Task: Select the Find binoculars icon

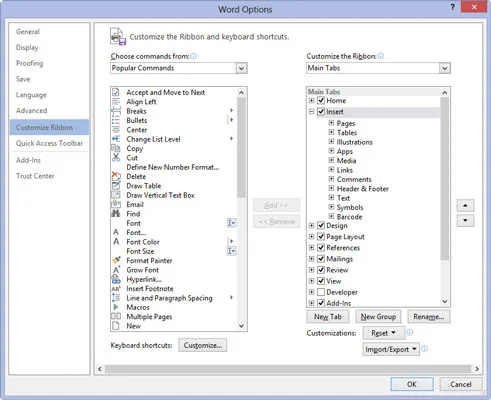Action: pos(116,214)
